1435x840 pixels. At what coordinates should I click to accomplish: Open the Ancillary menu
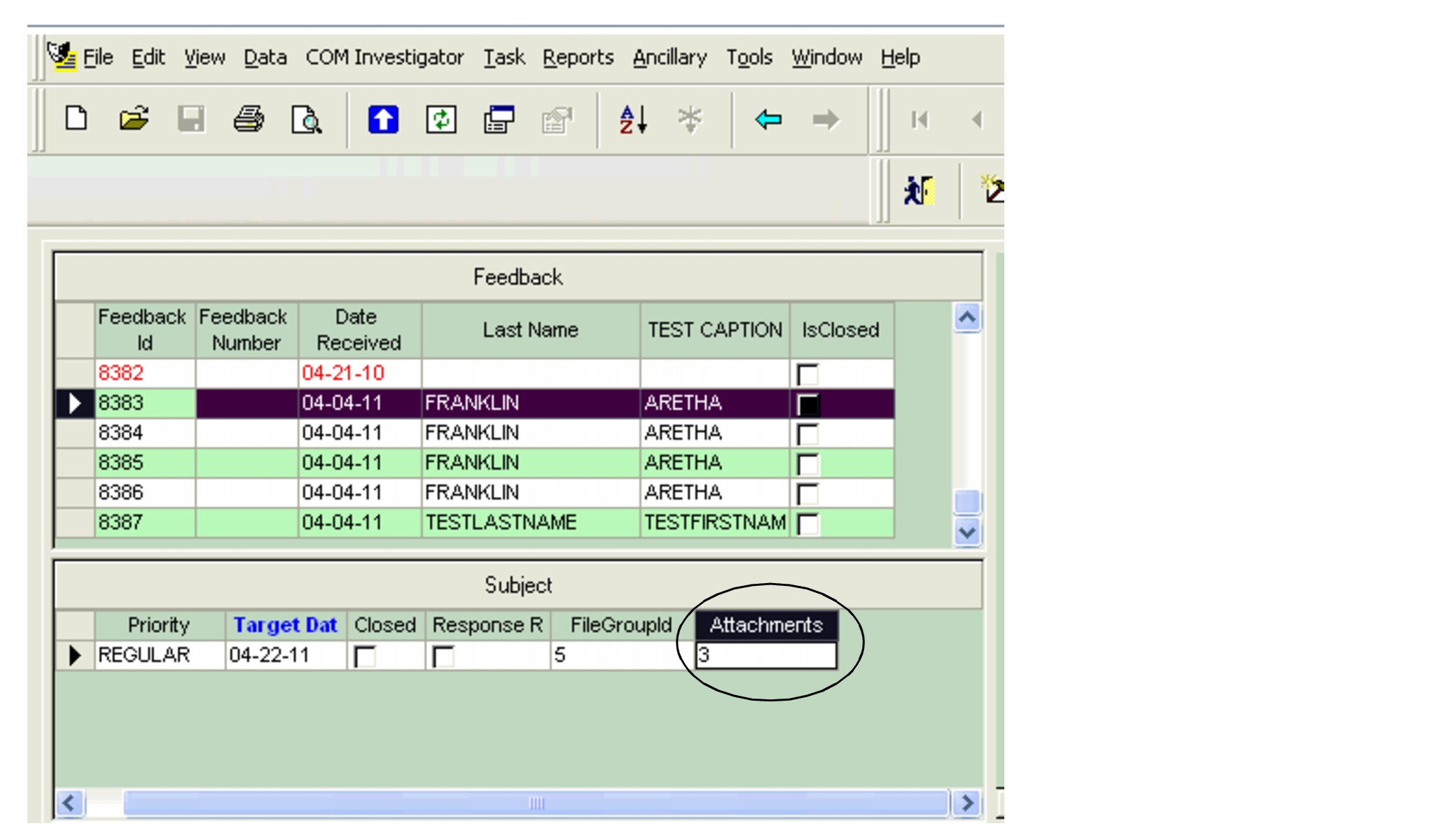pos(669,57)
